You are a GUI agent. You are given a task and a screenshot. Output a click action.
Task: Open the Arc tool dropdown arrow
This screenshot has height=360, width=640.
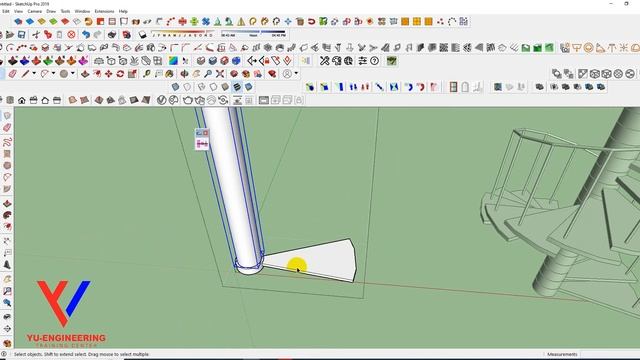point(53,74)
